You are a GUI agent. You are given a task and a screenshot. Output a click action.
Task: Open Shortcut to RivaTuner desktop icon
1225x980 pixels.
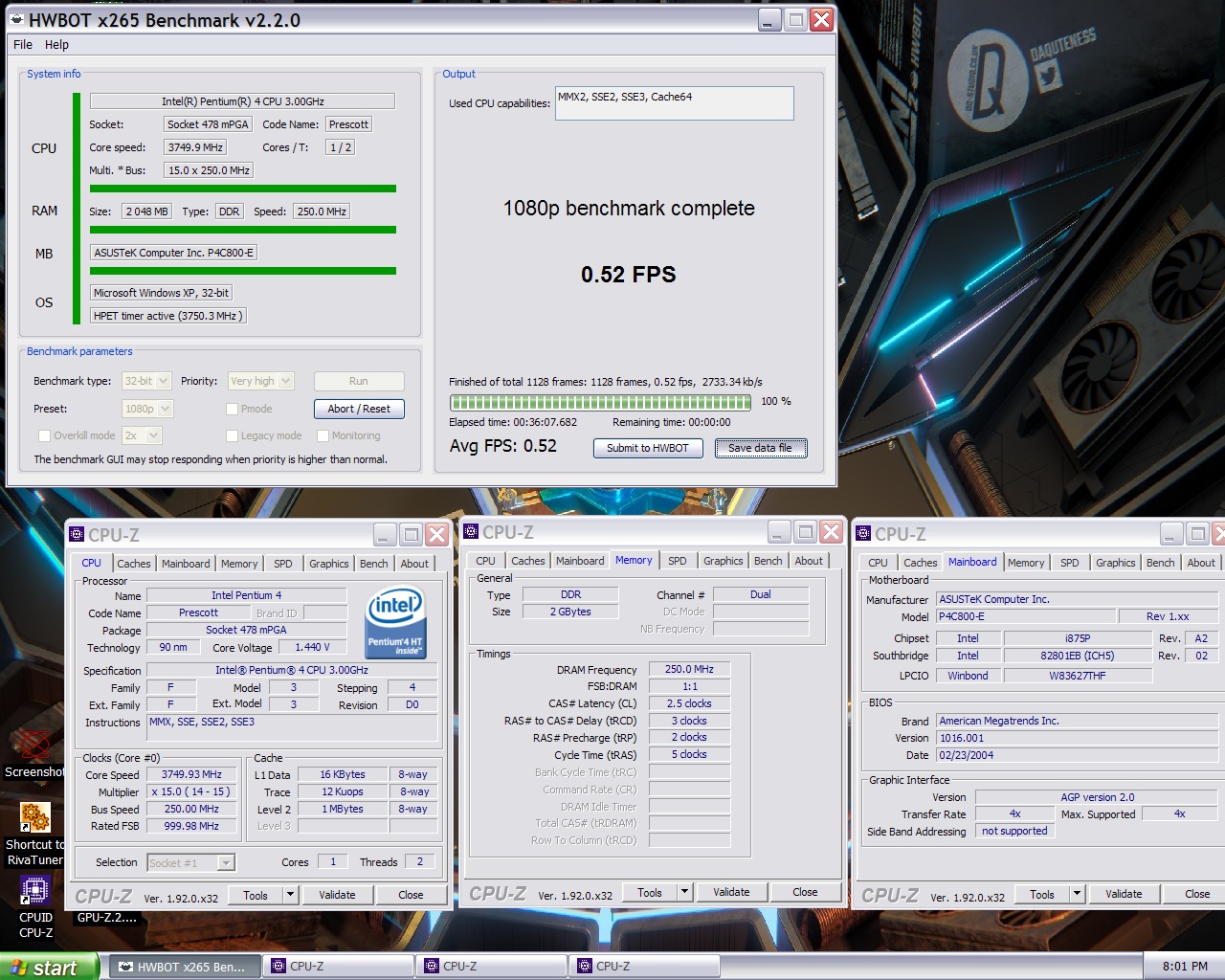tap(35, 834)
